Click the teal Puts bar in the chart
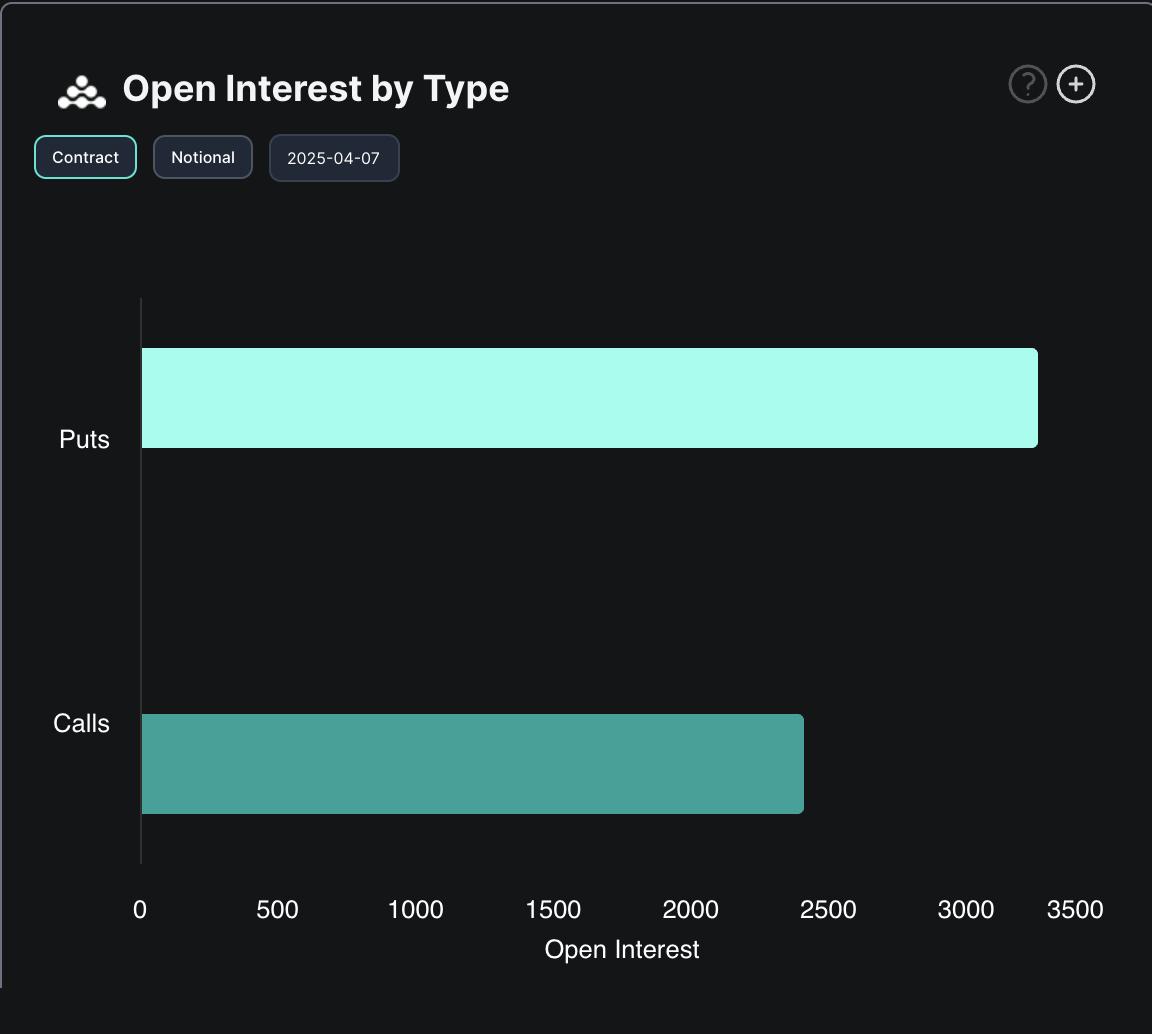This screenshot has height=1034, width=1152. (x=590, y=397)
